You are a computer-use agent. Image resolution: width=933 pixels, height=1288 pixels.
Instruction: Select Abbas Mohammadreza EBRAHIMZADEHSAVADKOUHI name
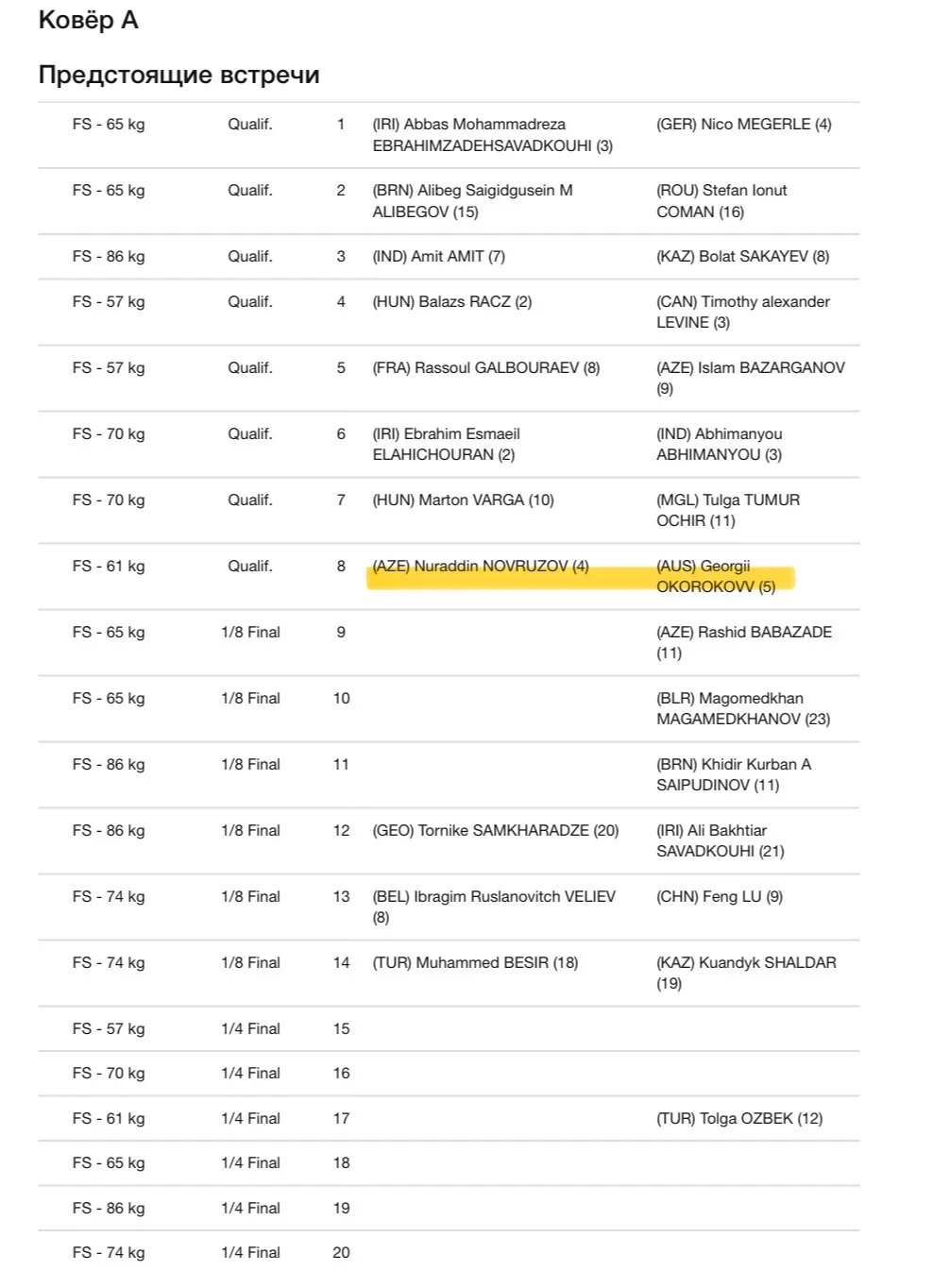coord(492,135)
